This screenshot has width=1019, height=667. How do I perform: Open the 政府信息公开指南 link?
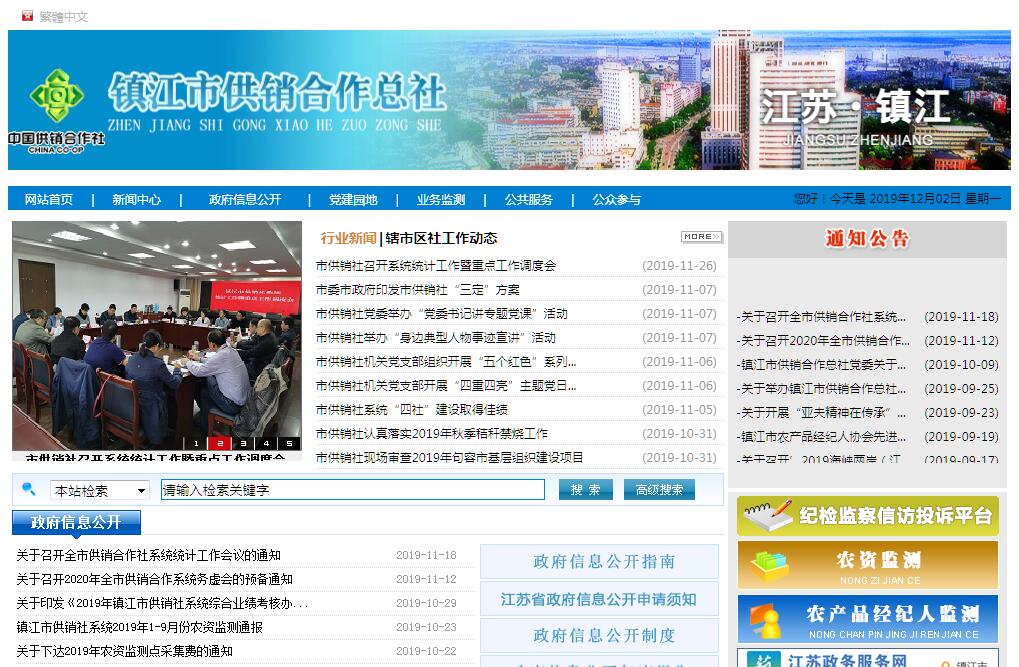coord(599,562)
